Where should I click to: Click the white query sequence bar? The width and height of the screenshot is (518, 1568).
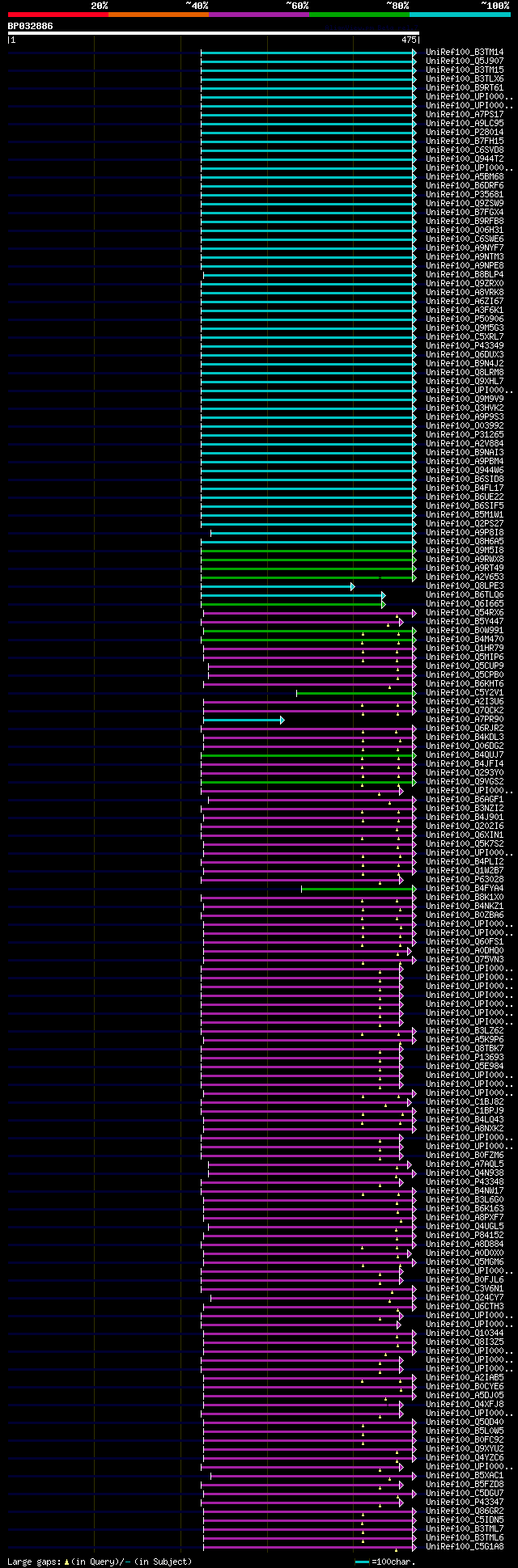click(213, 33)
